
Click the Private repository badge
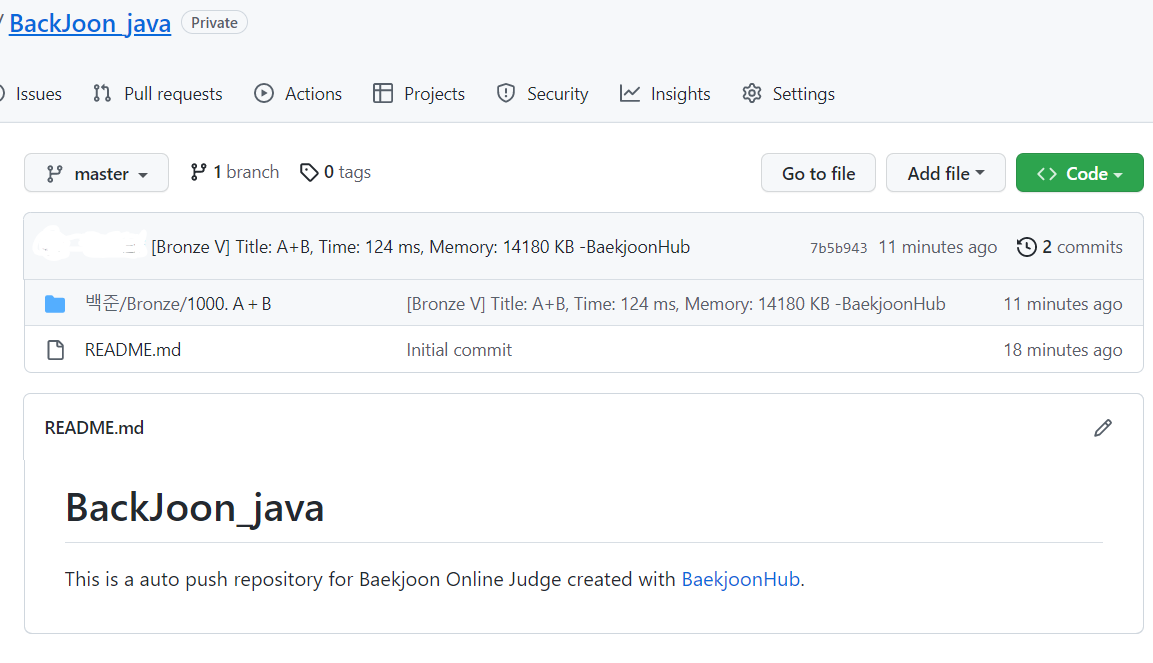coord(214,23)
